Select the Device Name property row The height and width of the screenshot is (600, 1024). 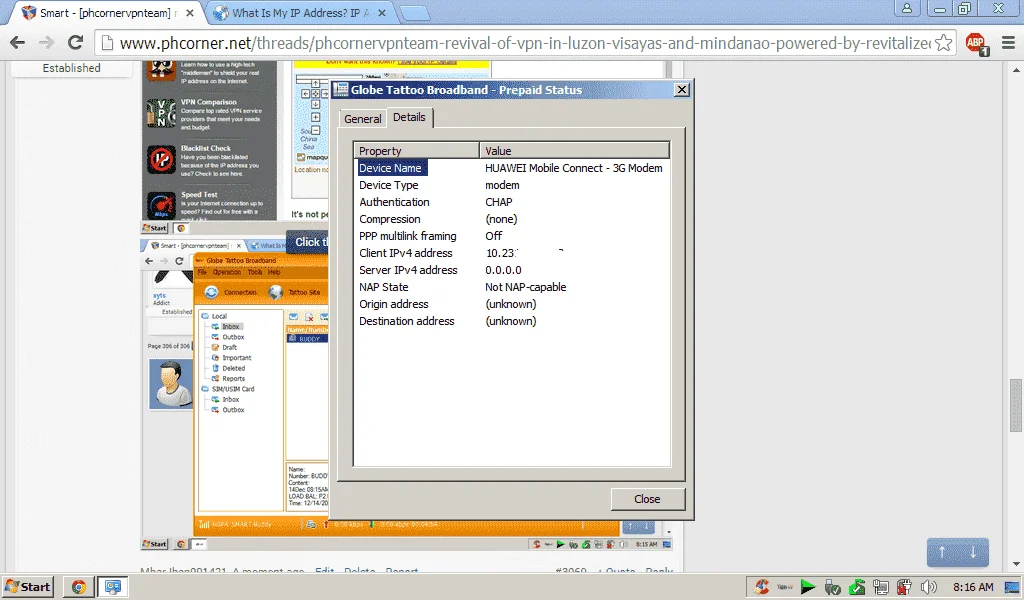pos(511,168)
